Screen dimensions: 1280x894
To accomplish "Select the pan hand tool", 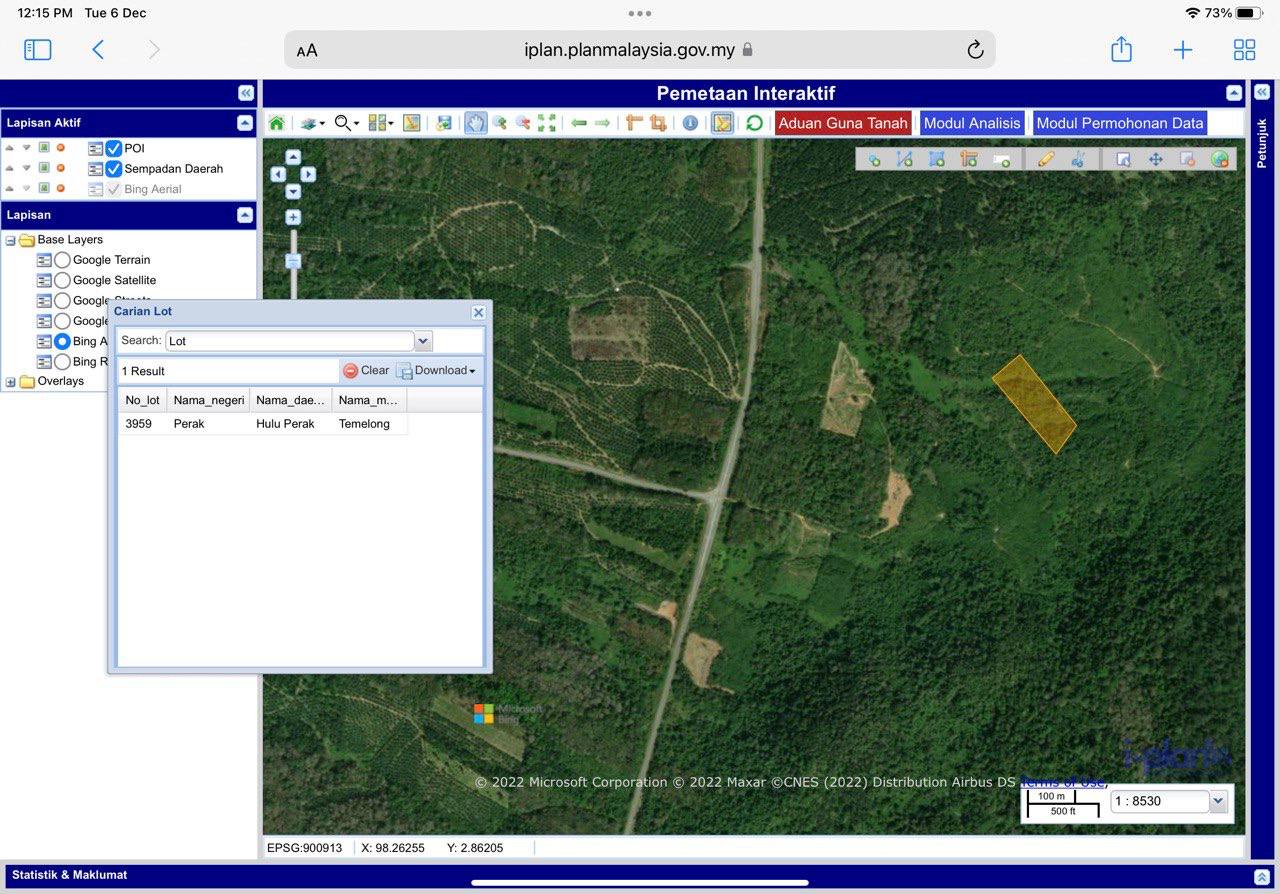I will (x=475, y=123).
